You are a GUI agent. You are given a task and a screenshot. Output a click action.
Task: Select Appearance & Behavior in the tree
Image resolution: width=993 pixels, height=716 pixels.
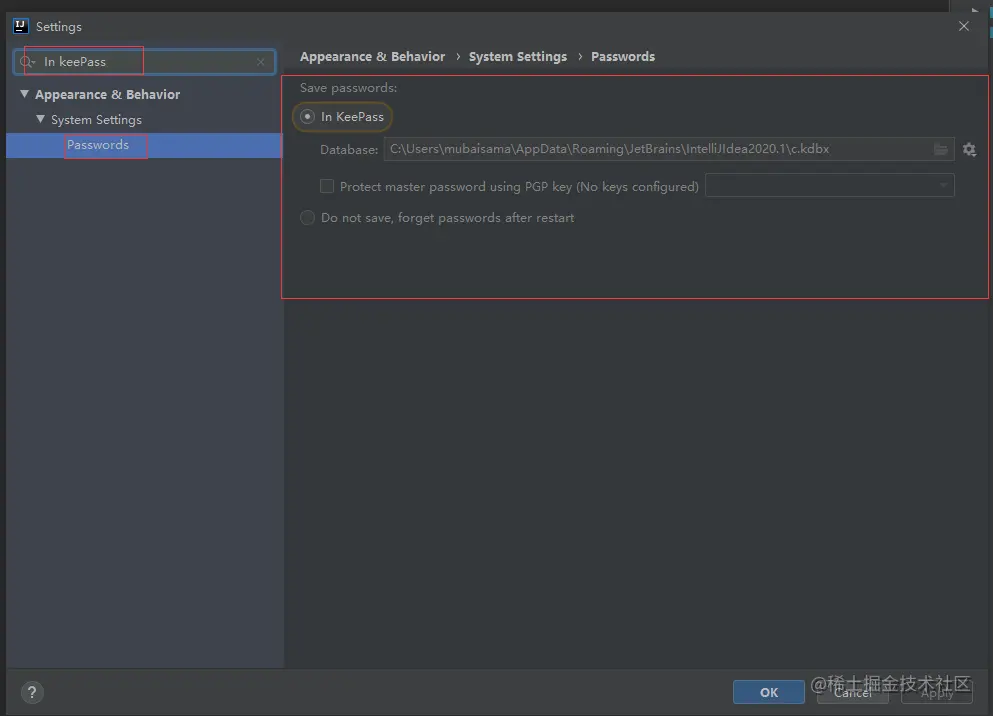107,94
